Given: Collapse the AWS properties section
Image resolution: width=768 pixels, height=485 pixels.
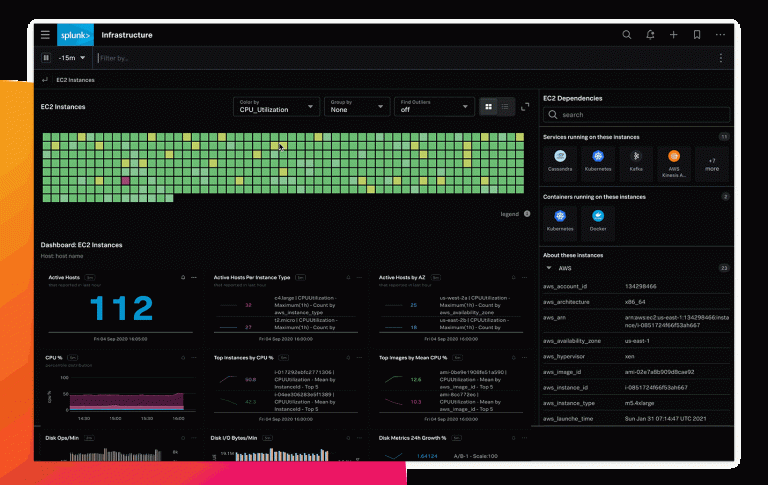Looking at the screenshot, I should (549, 268).
